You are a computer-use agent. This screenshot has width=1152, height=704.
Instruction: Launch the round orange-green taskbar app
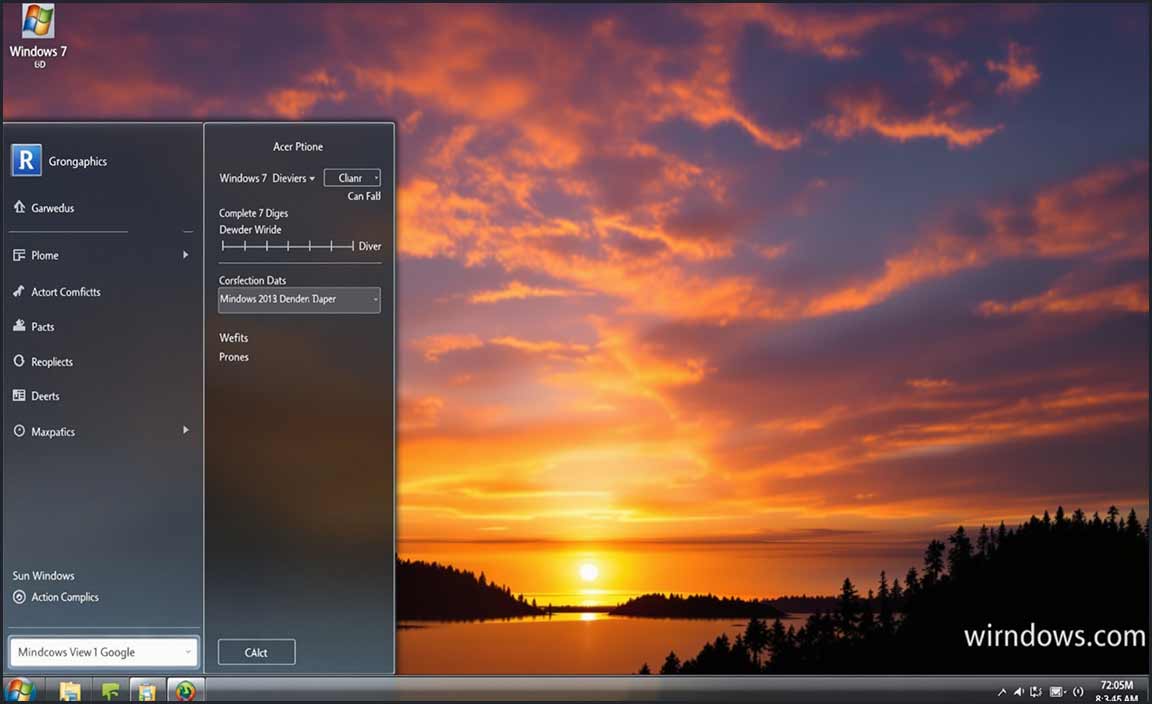coord(185,691)
